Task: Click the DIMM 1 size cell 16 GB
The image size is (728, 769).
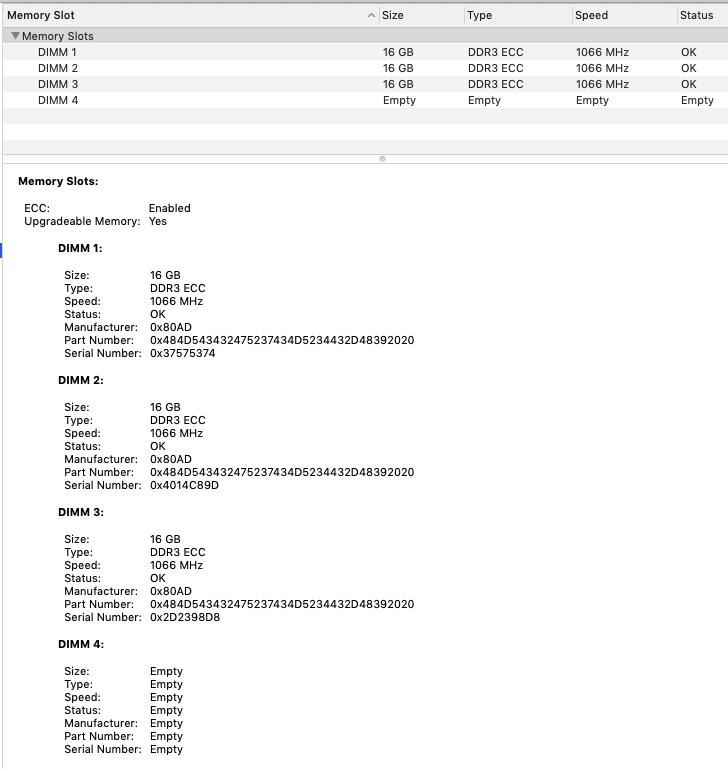Action: [x=398, y=52]
